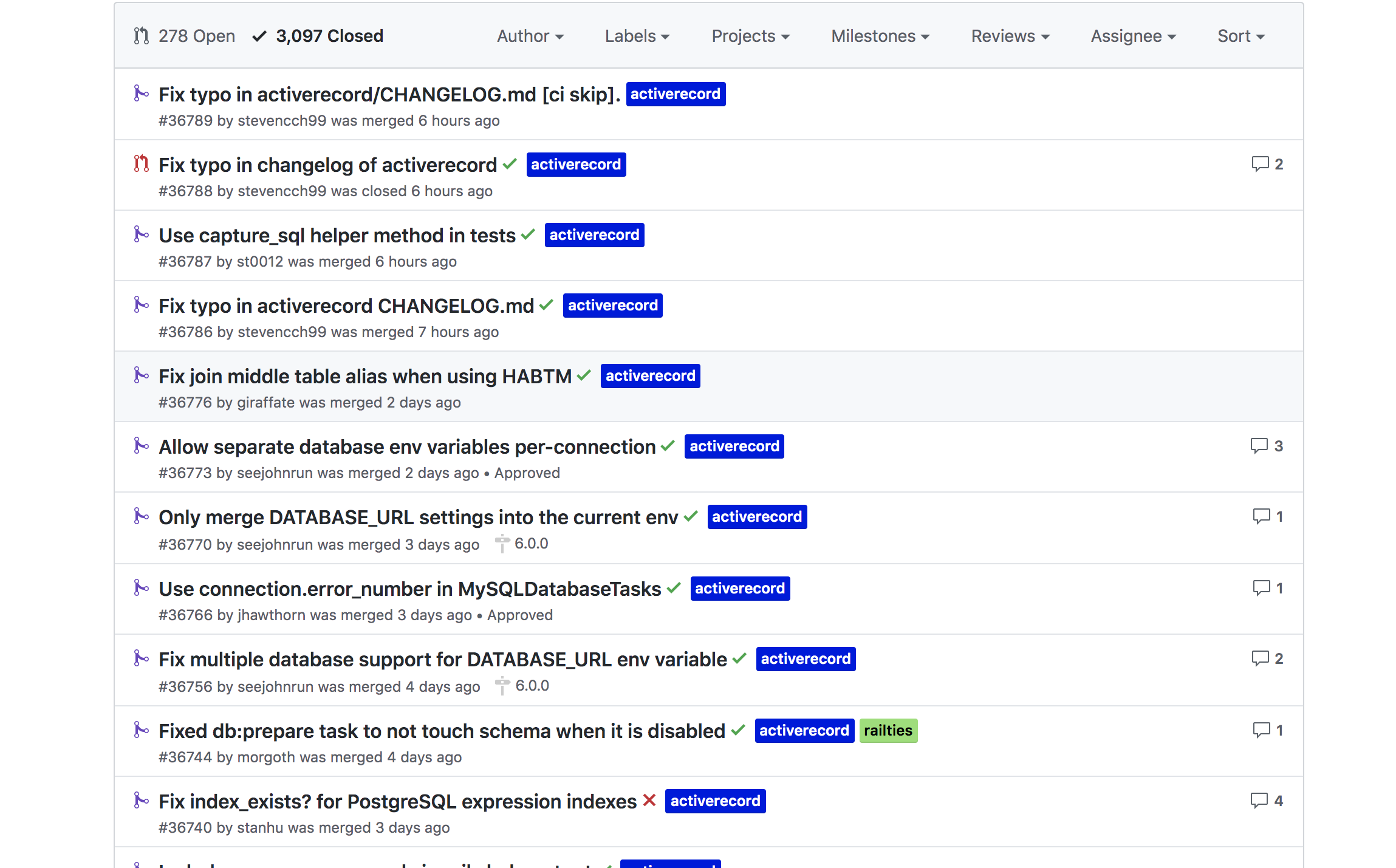Click green check on Fix typo in changelog PR

point(510,164)
